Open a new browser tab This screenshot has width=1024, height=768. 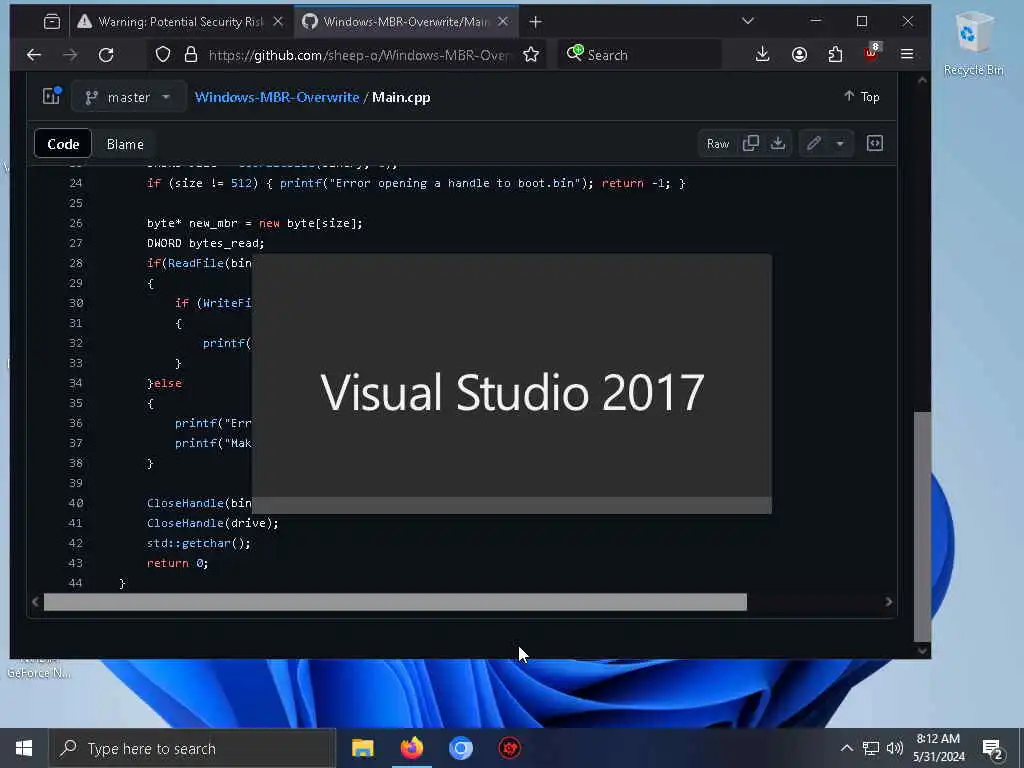point(536,22)
